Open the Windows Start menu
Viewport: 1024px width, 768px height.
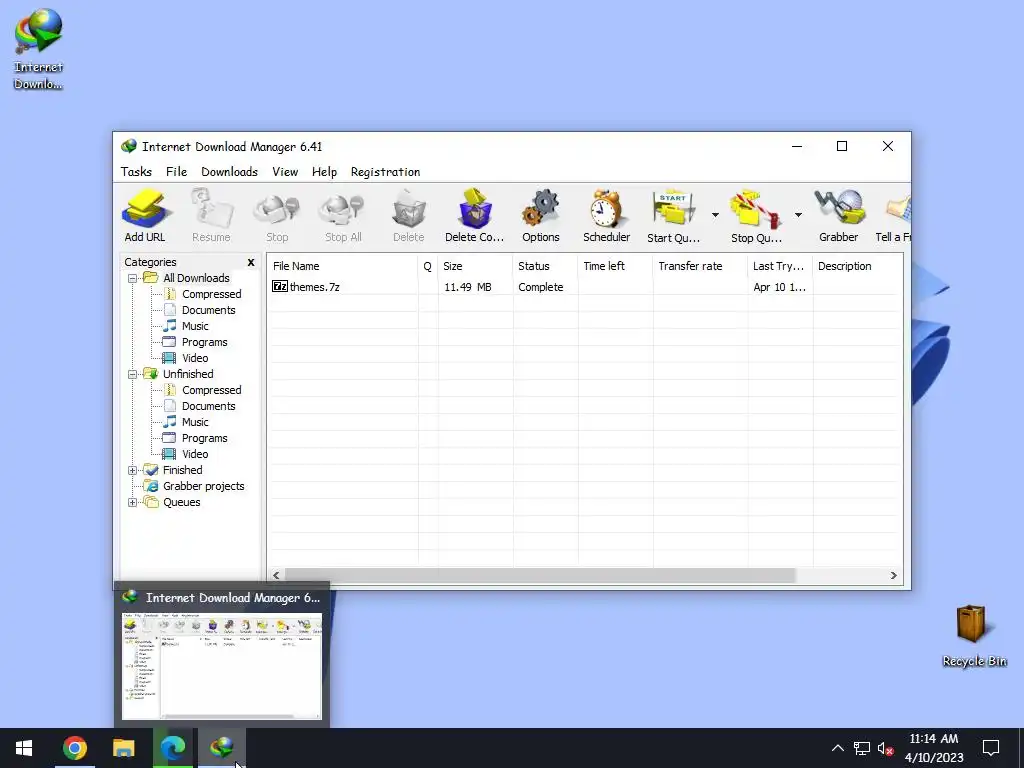pyautogui.click(x=24, y=748)
